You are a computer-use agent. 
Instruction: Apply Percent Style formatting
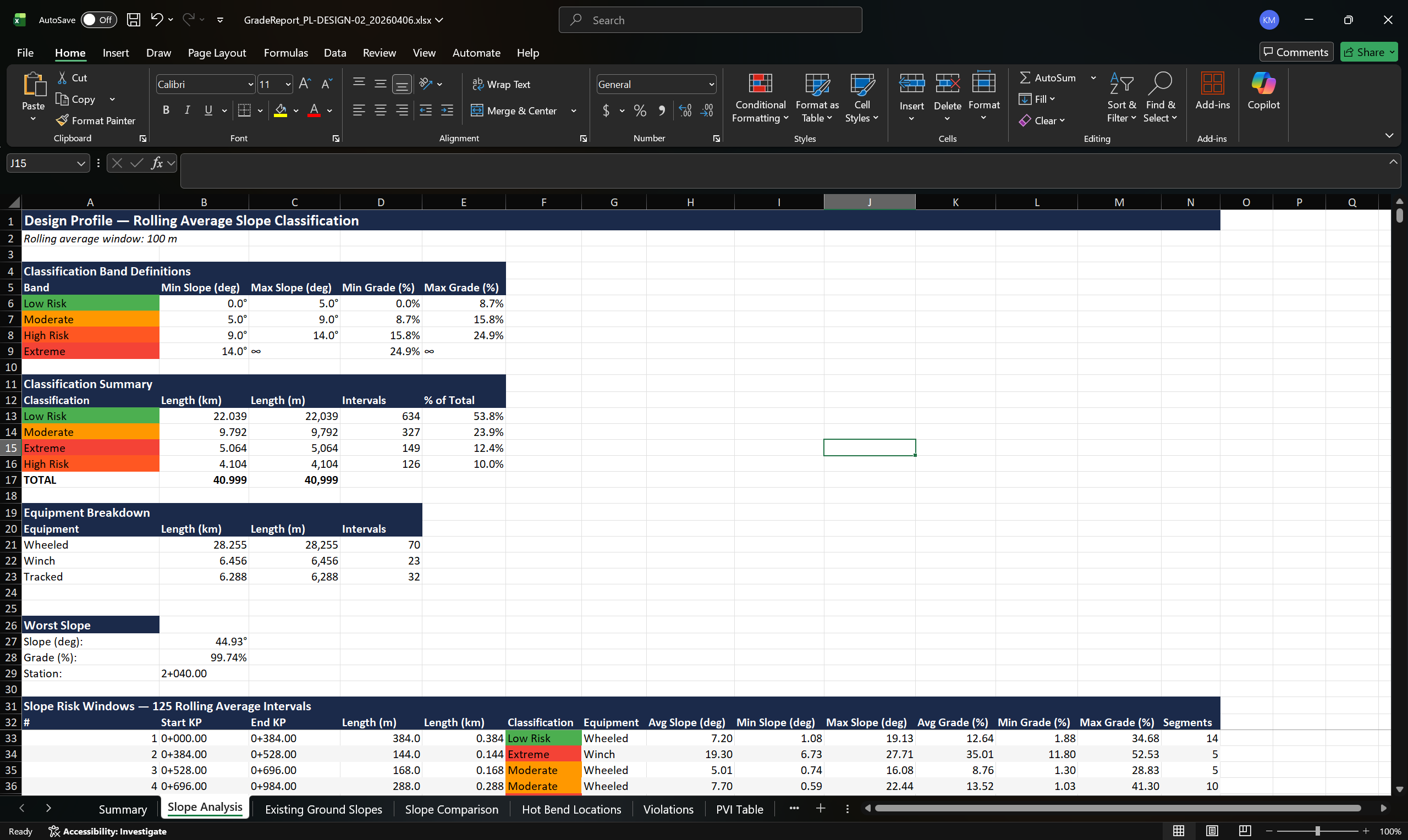click(x=640, y=110)
